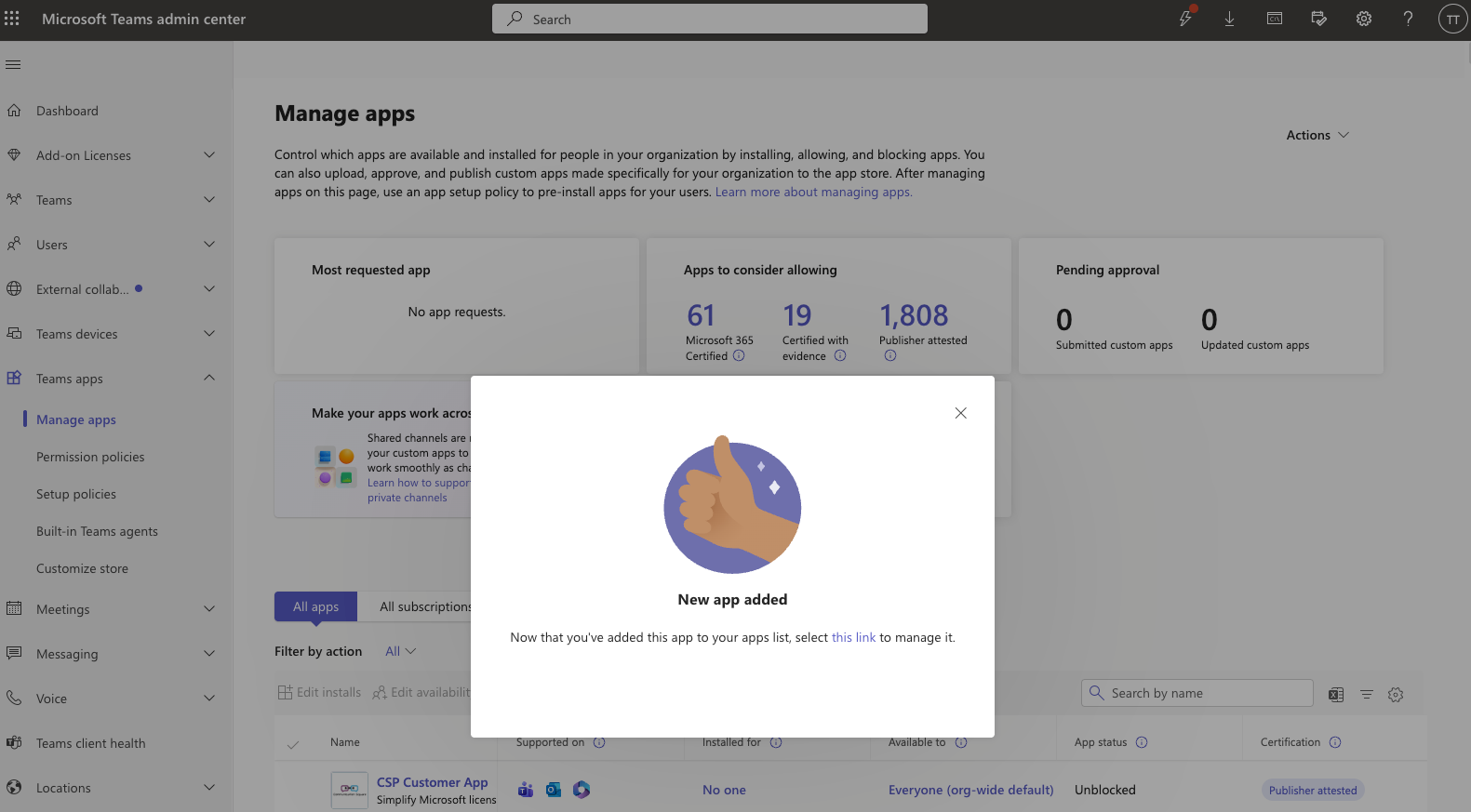This screenshot has height=812, width=1471.
Task: Open Built-in Teams agents page
Action: pyautogui.click(x=97, y=531)
